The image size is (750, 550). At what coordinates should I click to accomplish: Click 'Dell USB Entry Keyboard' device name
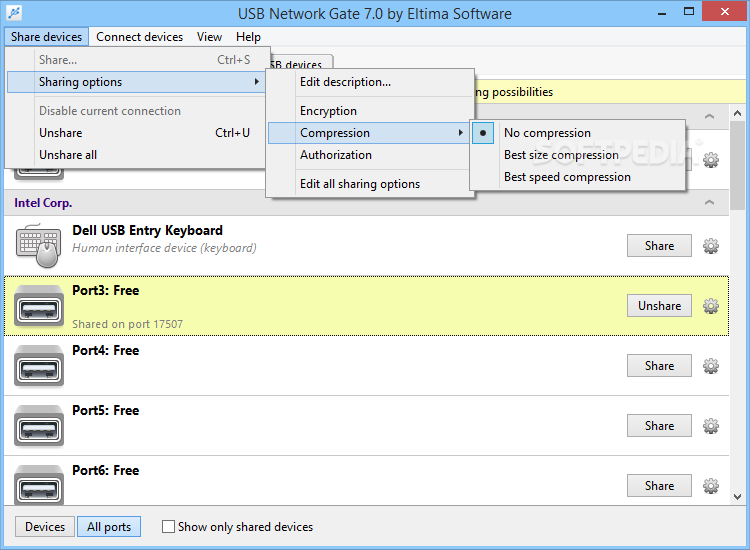[147, 231]
